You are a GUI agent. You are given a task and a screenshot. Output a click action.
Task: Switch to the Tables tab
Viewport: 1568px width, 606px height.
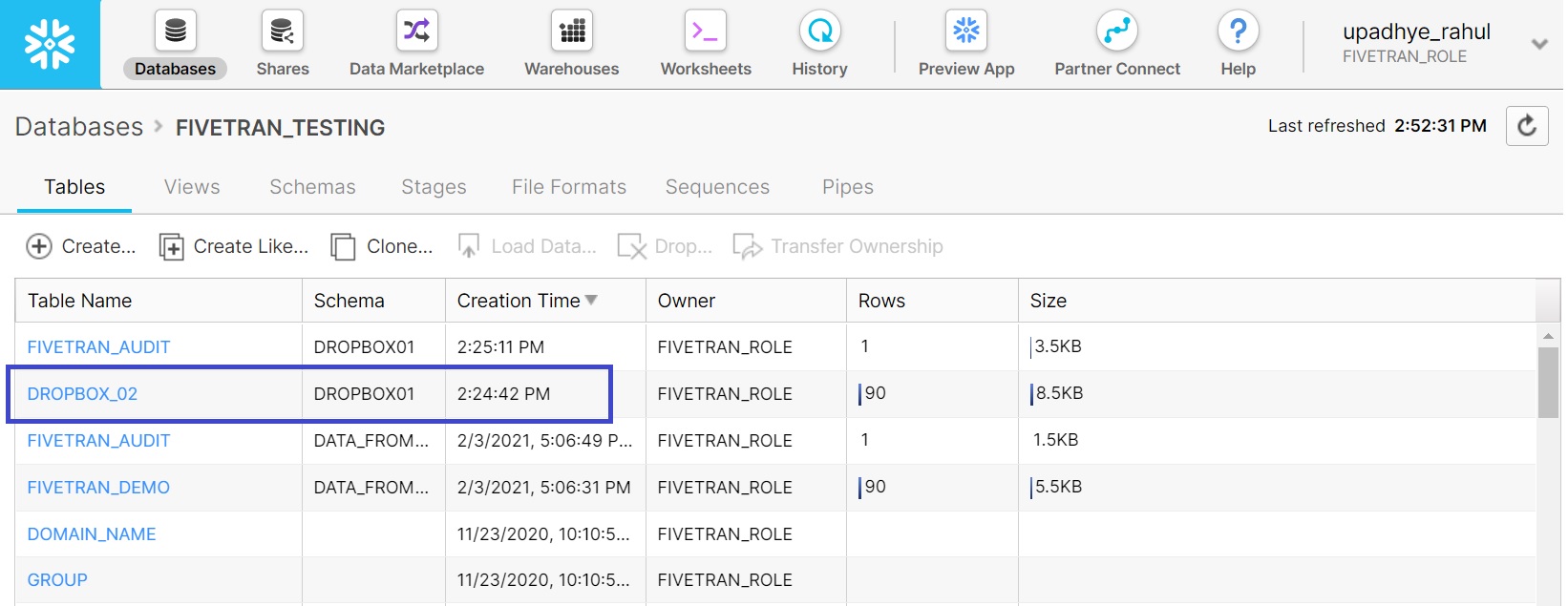[x=74, y=187]
